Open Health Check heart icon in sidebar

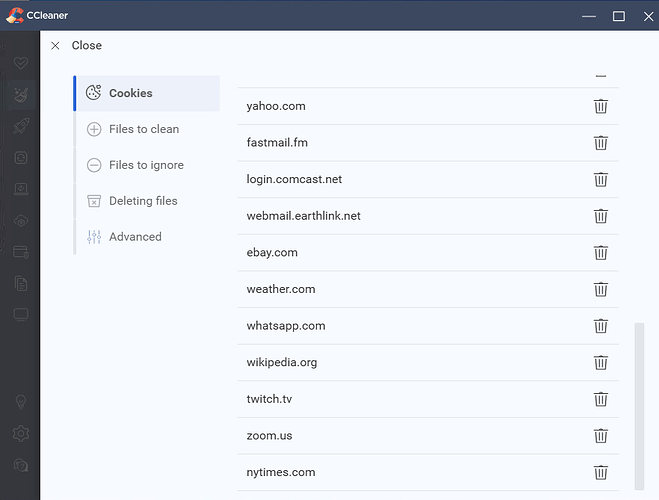(20, 63)
